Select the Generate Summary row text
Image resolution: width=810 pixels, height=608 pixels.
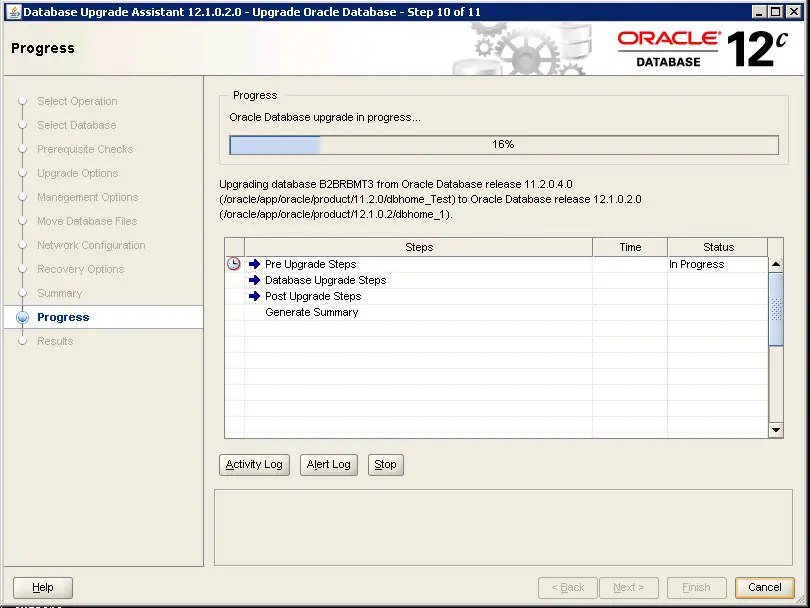(311, 312)
